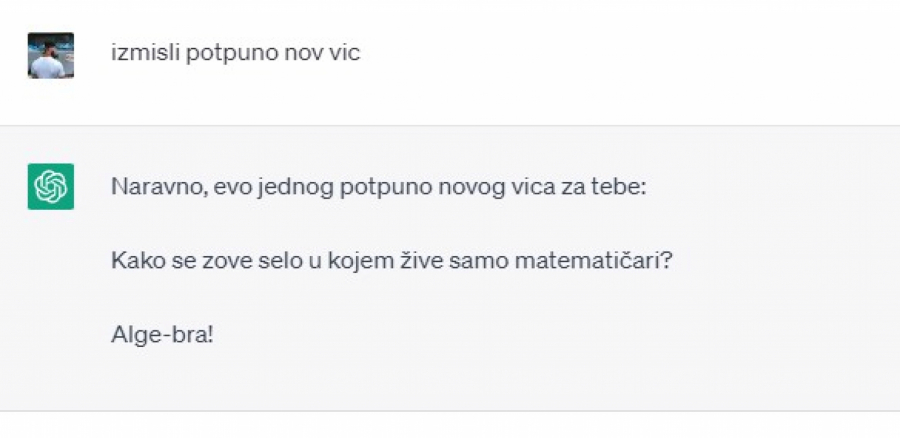This screenshot has height=438, width=900.
Task: Click the user profile avatar photo
Action: pos(50,55)
